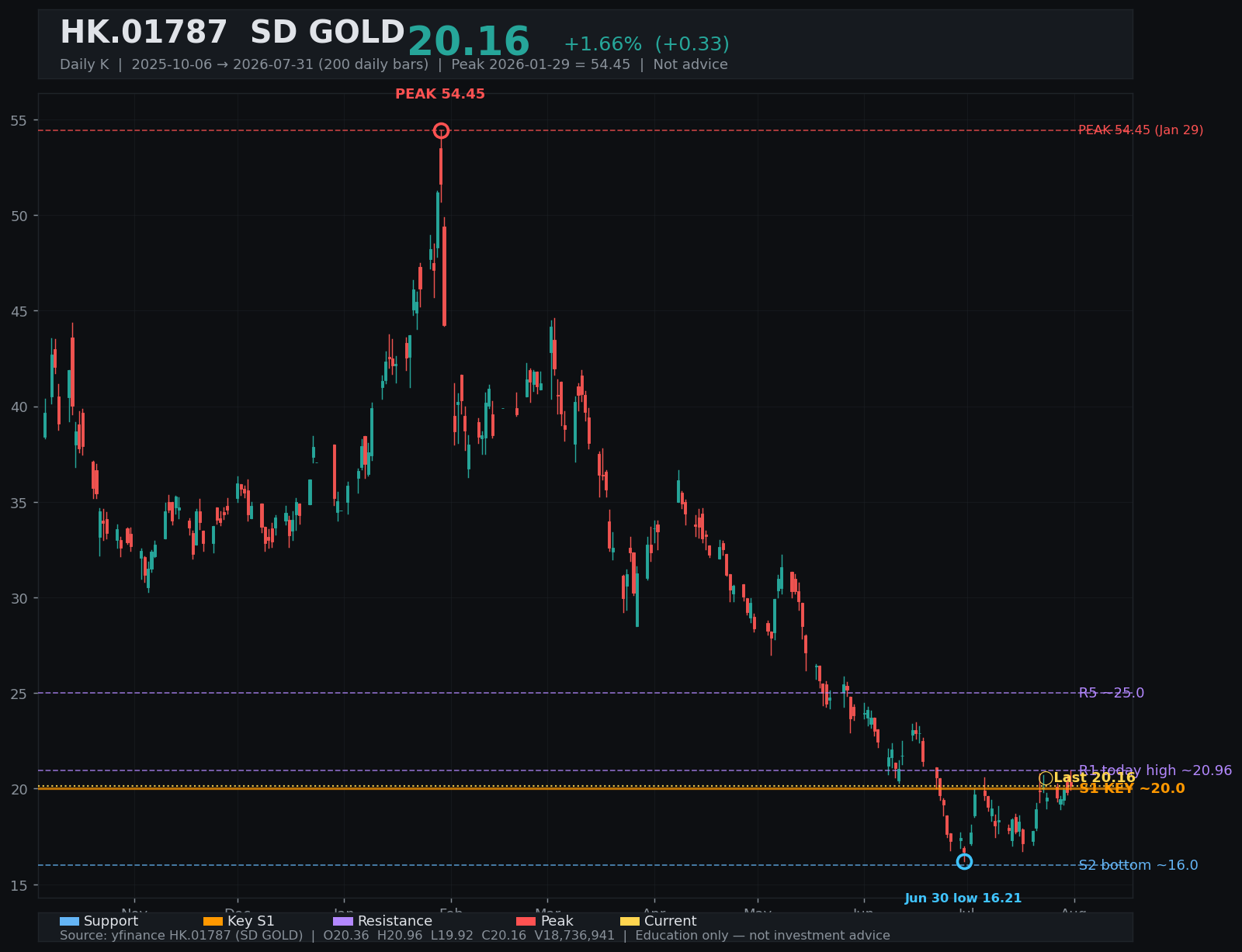The width and height of the screenshot is (1242, 952).
Task: Click the "V18,736,941" volume figure
Action: [x=574, y=936]
